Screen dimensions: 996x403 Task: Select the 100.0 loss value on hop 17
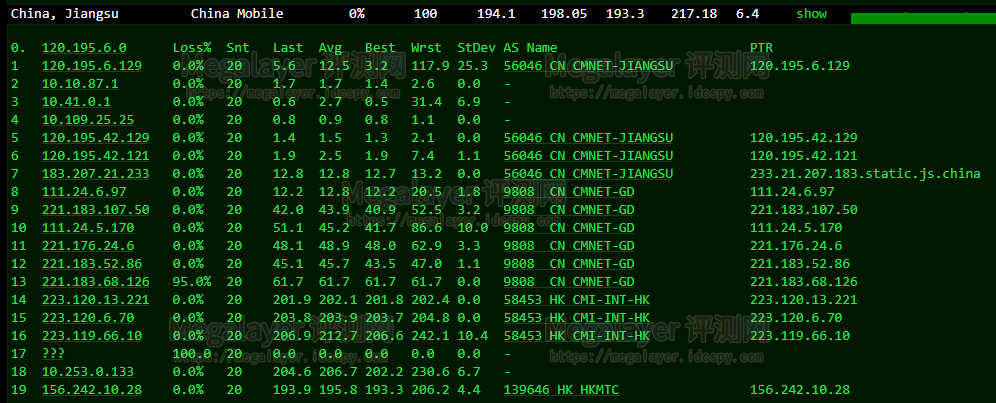[x=192, y=353]
